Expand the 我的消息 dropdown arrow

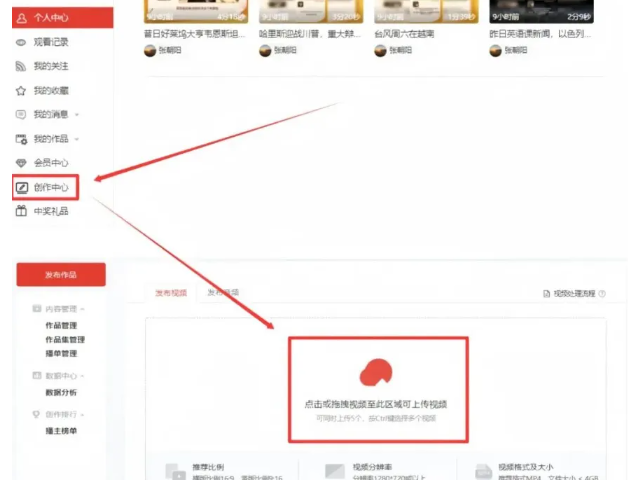tap(77, 115)
